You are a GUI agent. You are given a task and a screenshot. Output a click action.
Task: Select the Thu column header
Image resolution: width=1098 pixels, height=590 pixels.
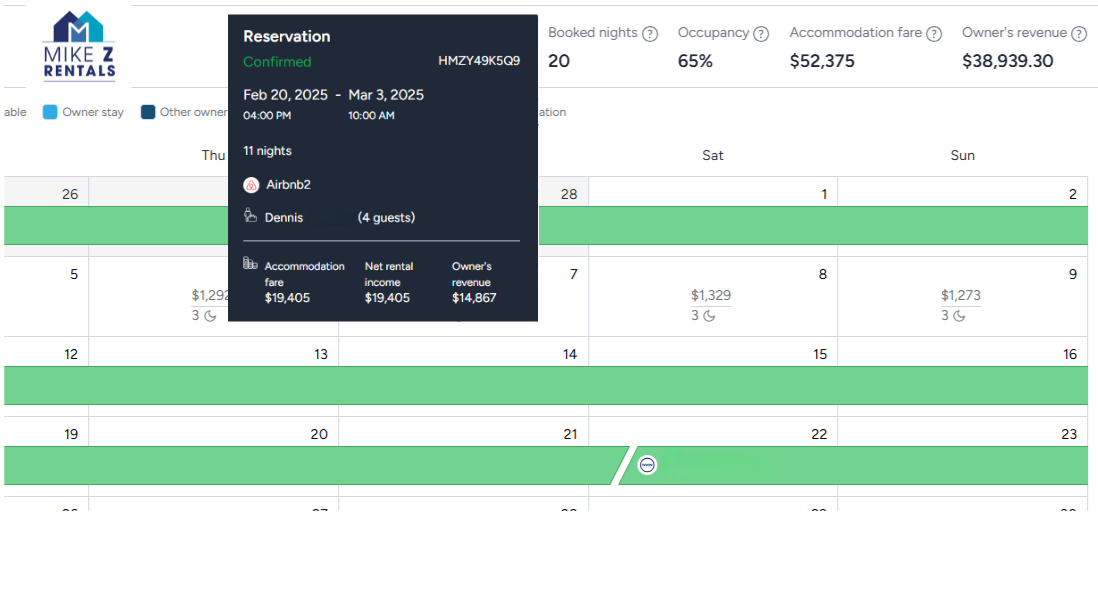213,155
